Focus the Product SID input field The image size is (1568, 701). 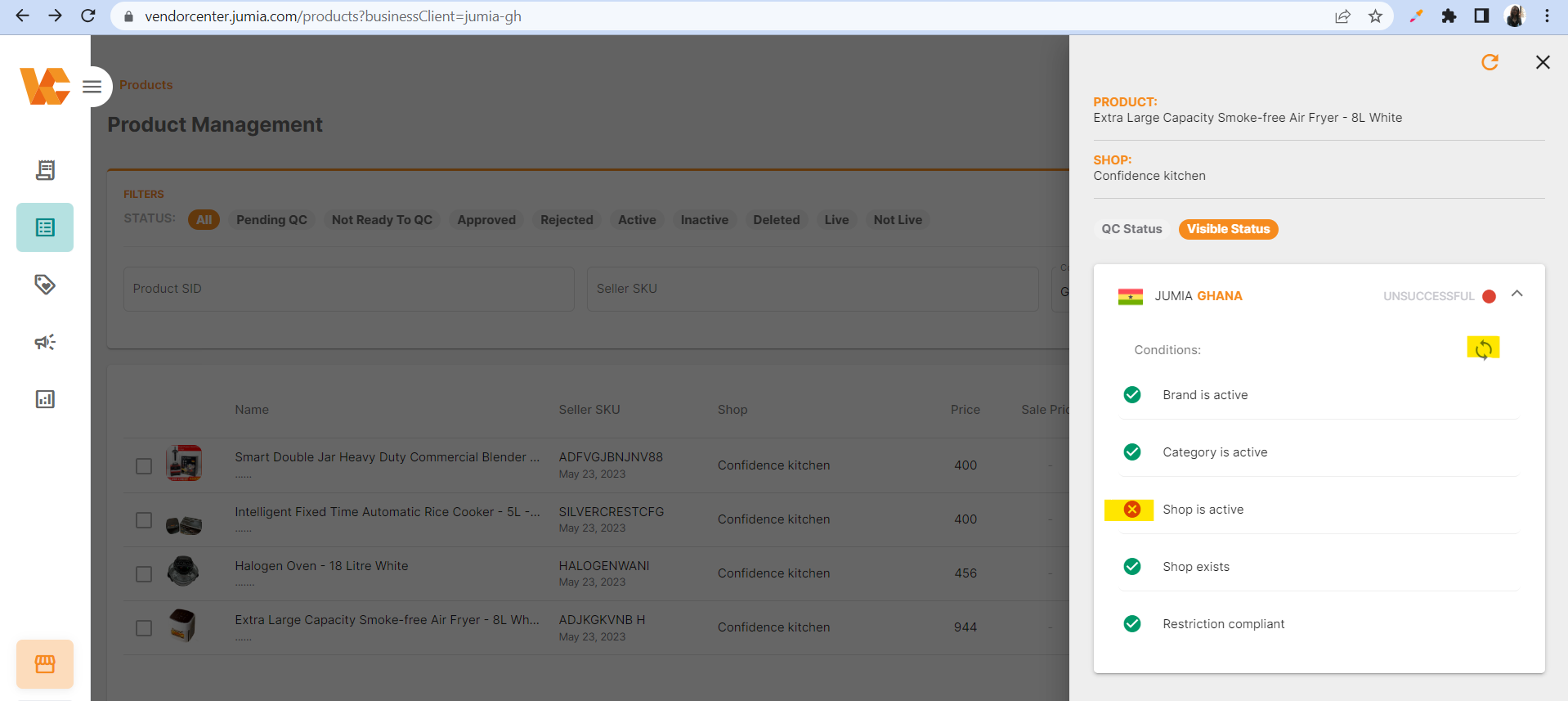(x=349, y=289)
